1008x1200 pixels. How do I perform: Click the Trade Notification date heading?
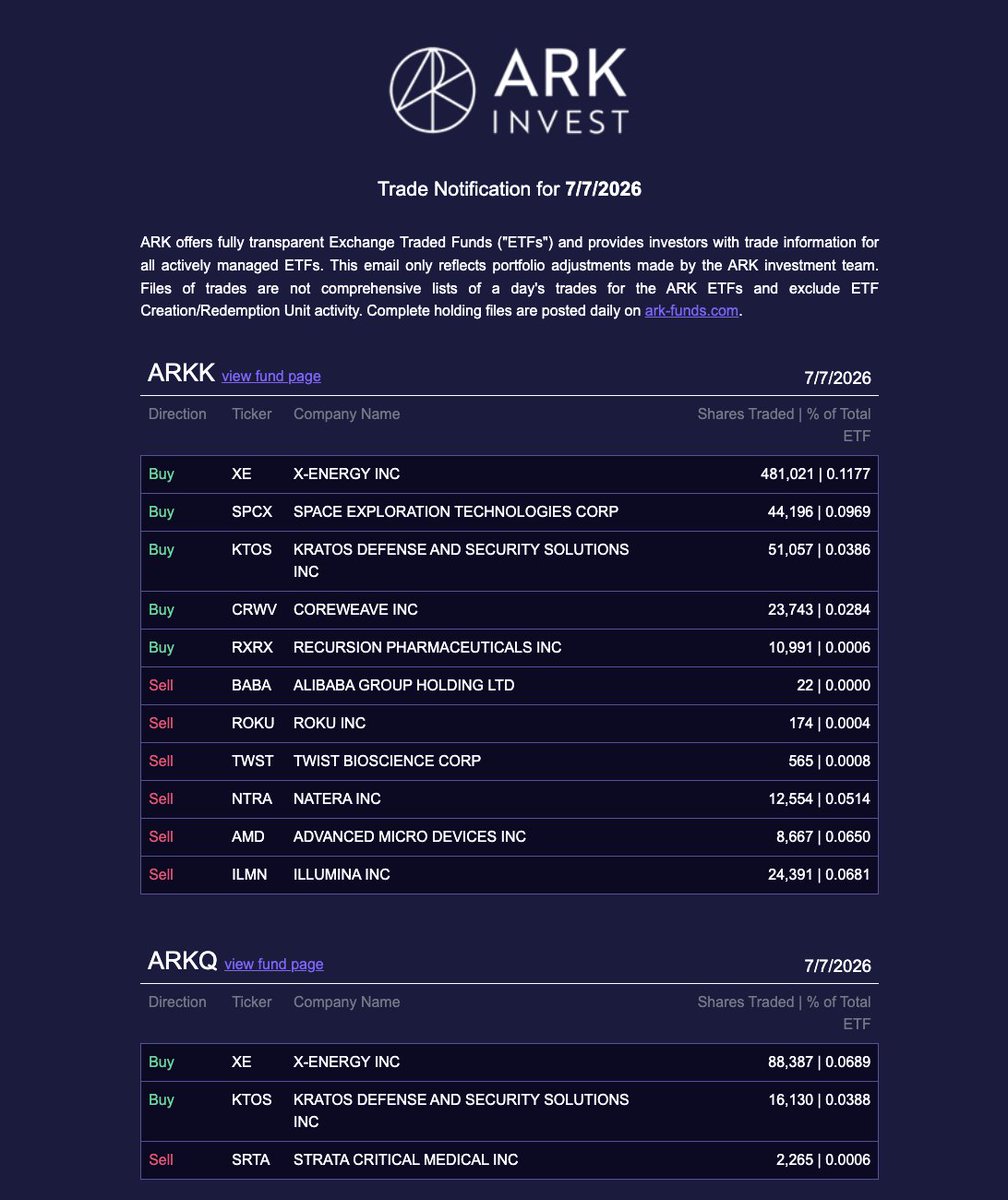[509, 189]
